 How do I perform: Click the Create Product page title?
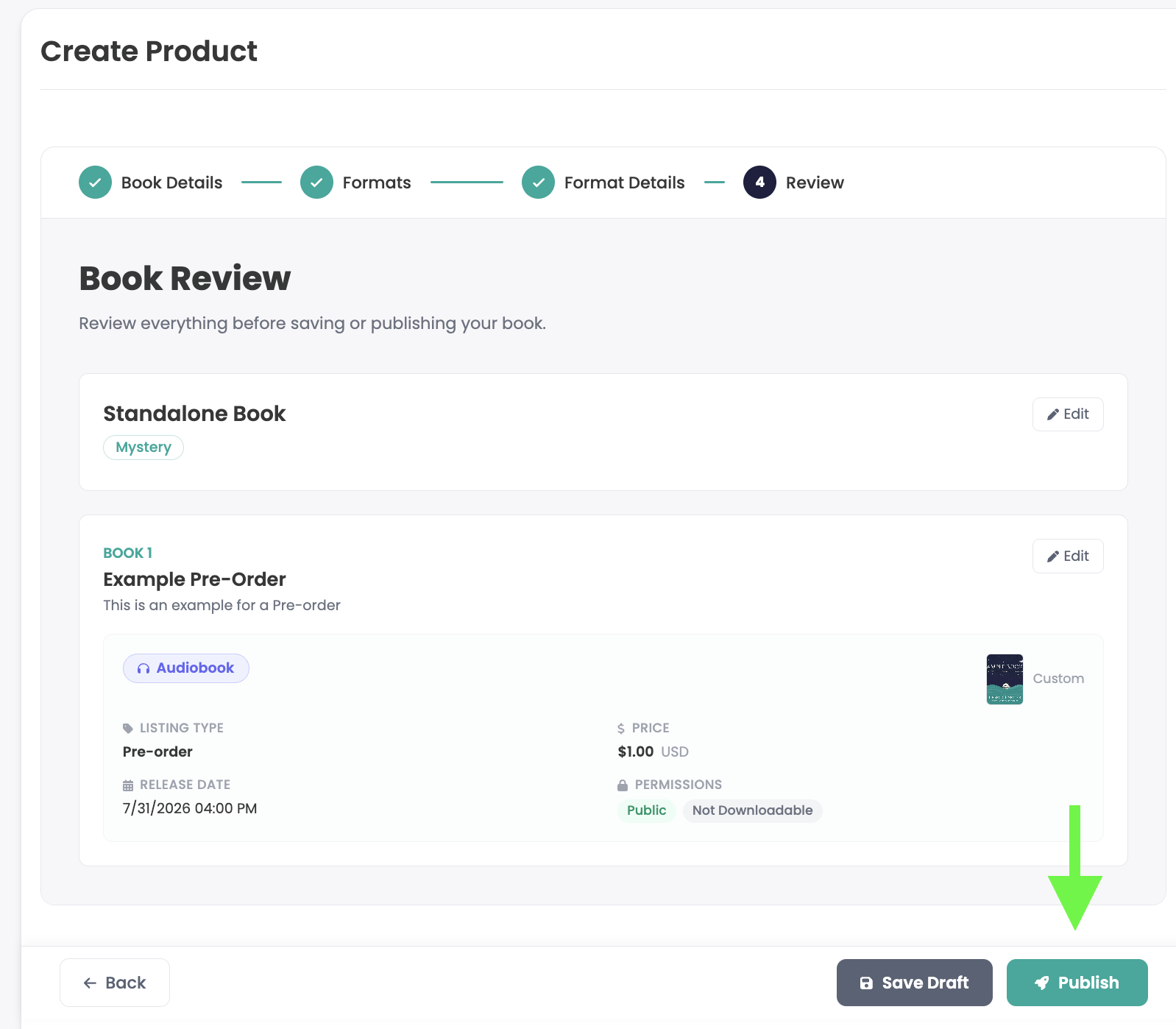pyautogui.click(x=149, y=51)
